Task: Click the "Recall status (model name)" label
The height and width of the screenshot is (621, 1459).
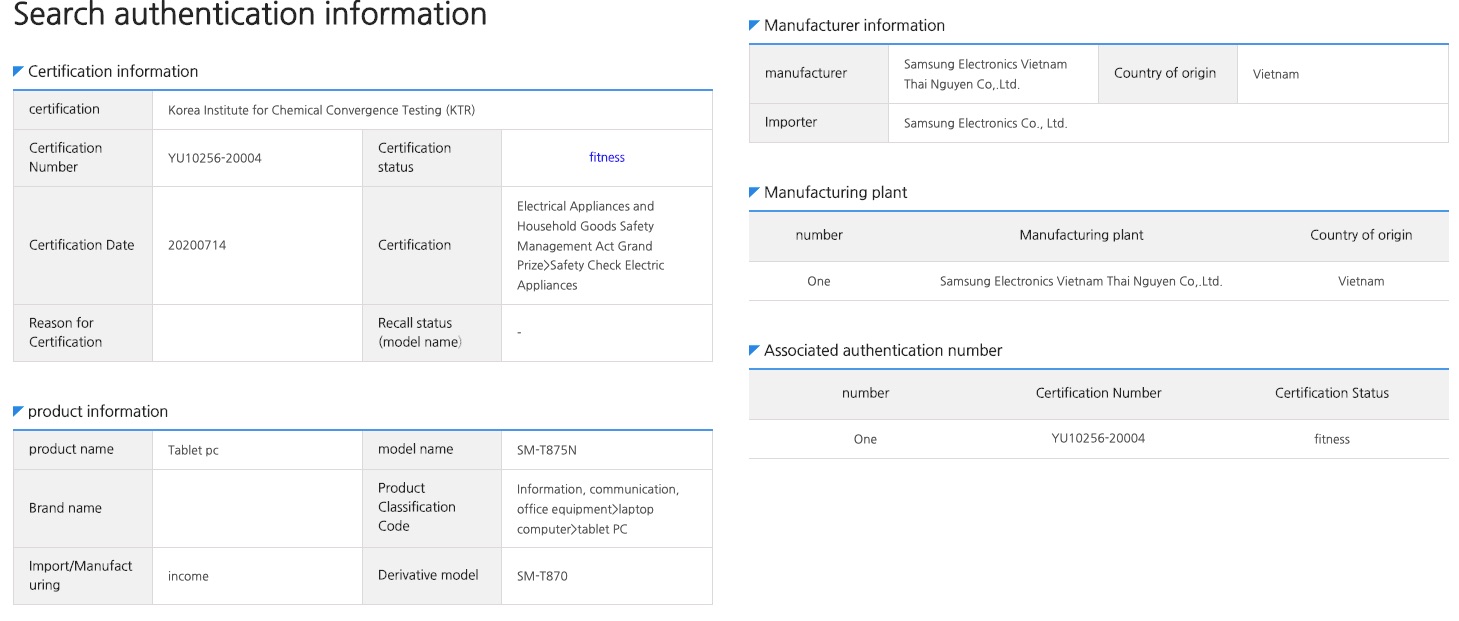Action: tap(420, 332)
